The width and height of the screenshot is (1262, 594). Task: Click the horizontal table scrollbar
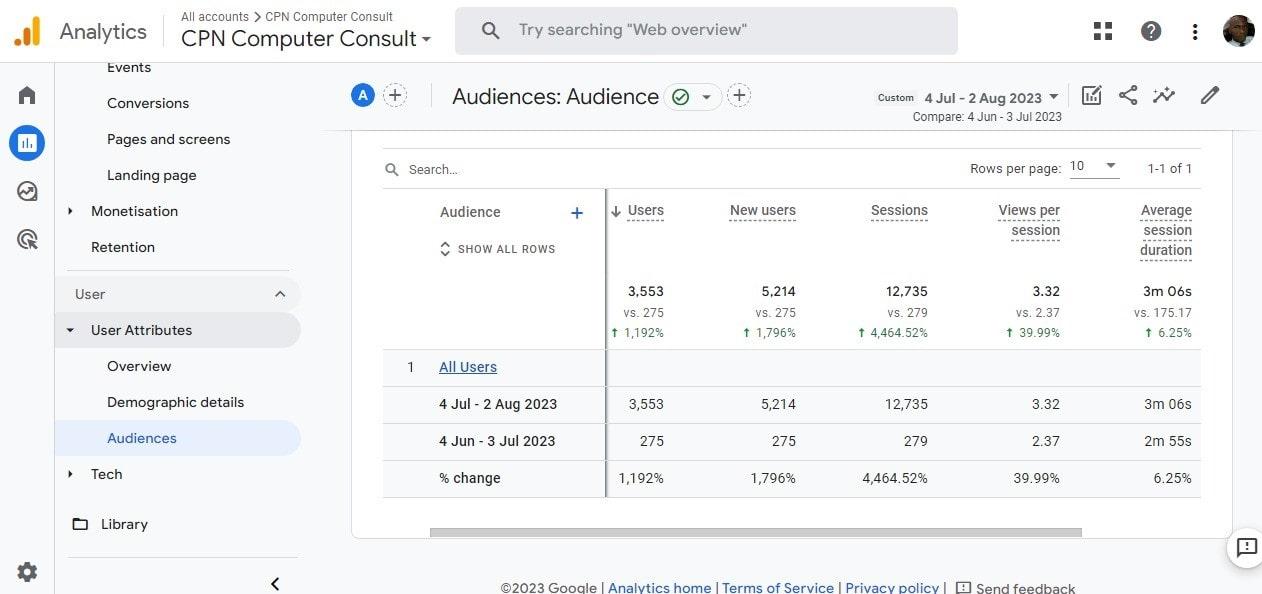[x=755, y=532]
